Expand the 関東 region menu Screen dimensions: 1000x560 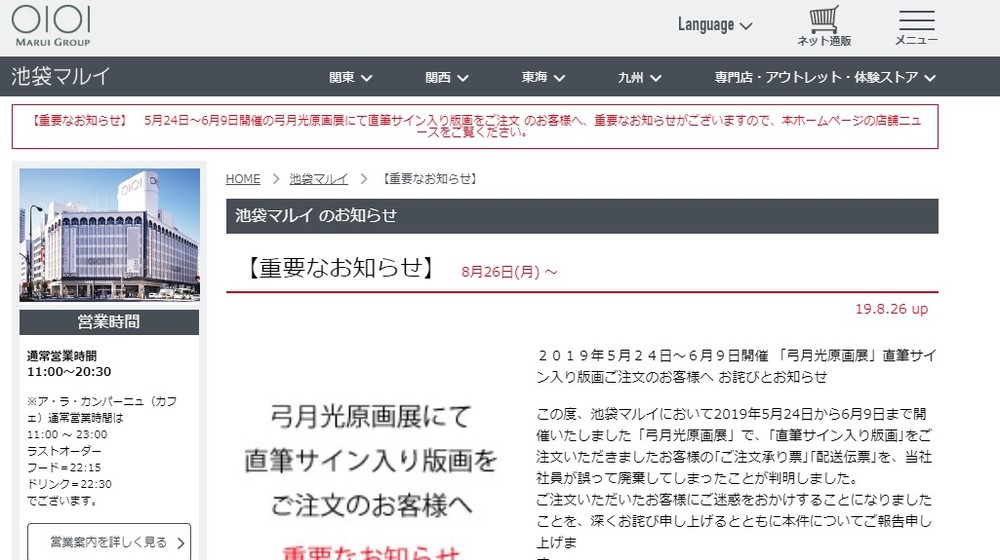350,77
